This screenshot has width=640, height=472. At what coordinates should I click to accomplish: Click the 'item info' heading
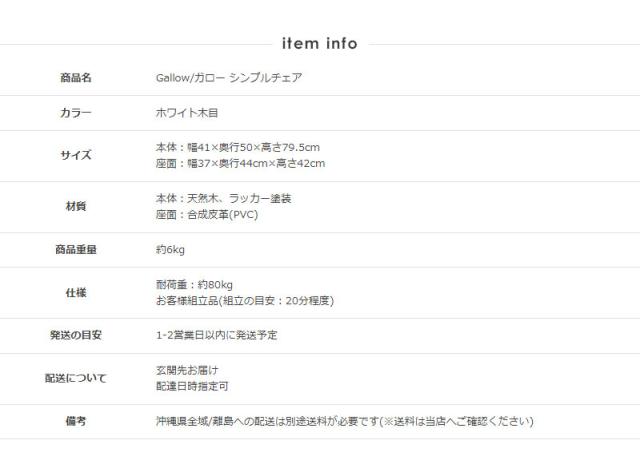pyautogui.click(x=320, y=43)
